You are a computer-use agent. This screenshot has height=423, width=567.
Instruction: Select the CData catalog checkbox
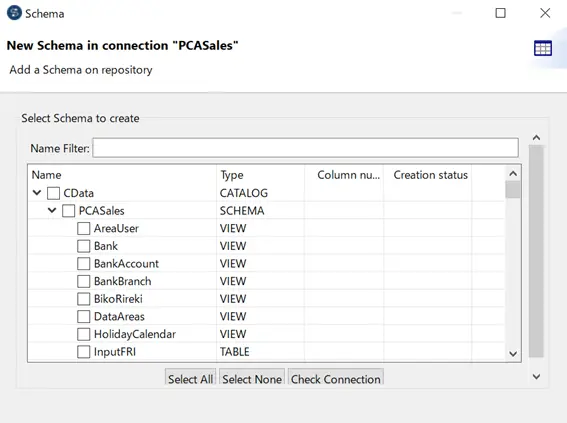(x=54, y=193)
